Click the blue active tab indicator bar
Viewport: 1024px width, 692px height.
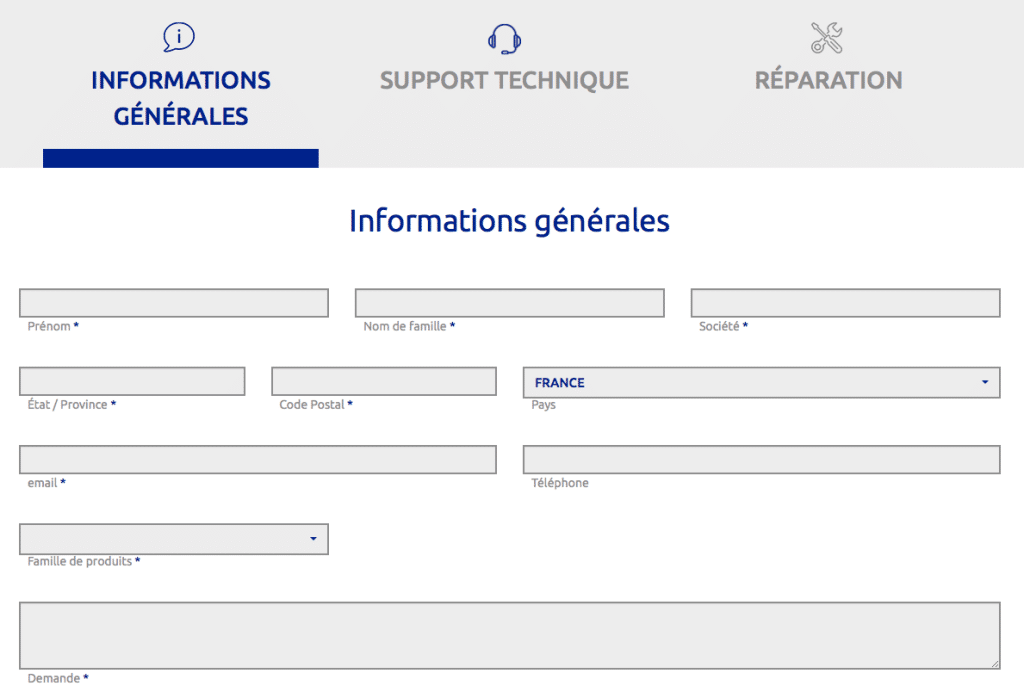tap(180, 158)
